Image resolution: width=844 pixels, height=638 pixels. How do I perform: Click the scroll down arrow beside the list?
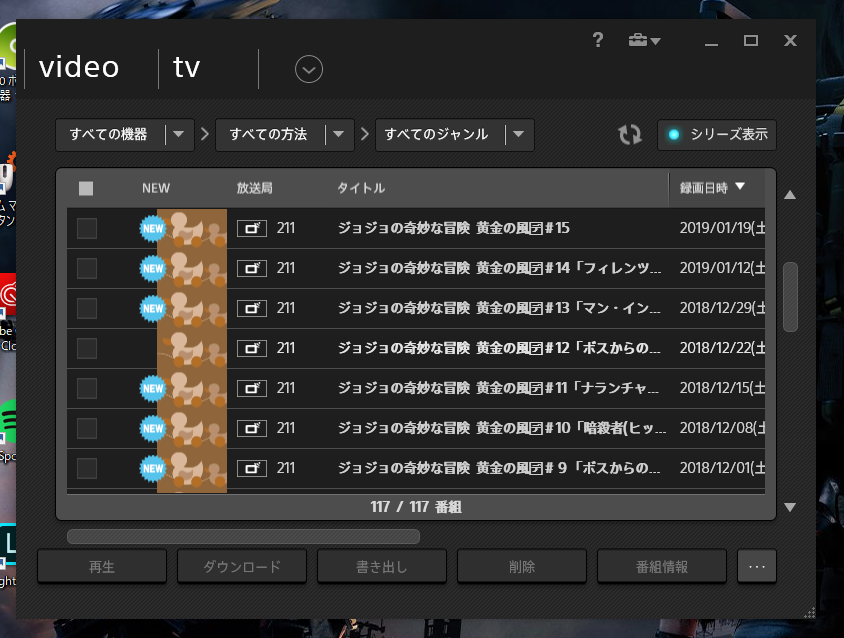coord(790,507)
